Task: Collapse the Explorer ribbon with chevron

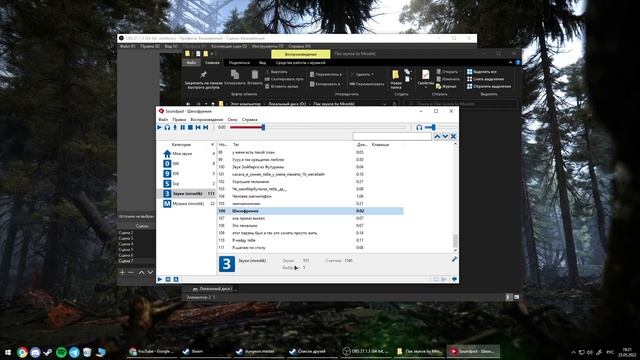Action: (510, 63)
